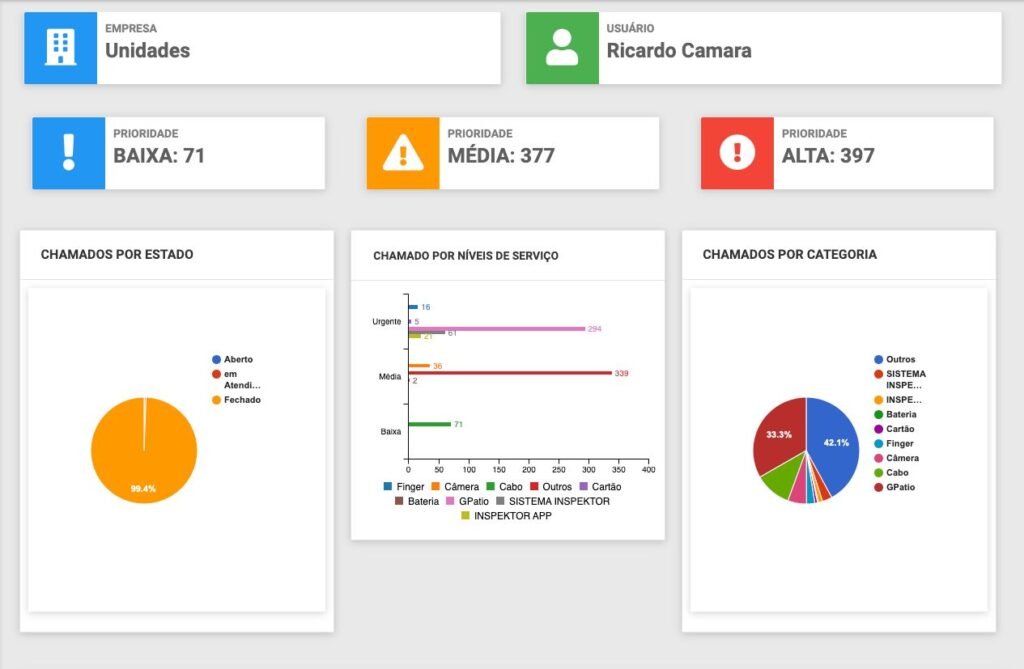Click the blue building Empresa icon

pyautogui.click(x=61, y=48)
